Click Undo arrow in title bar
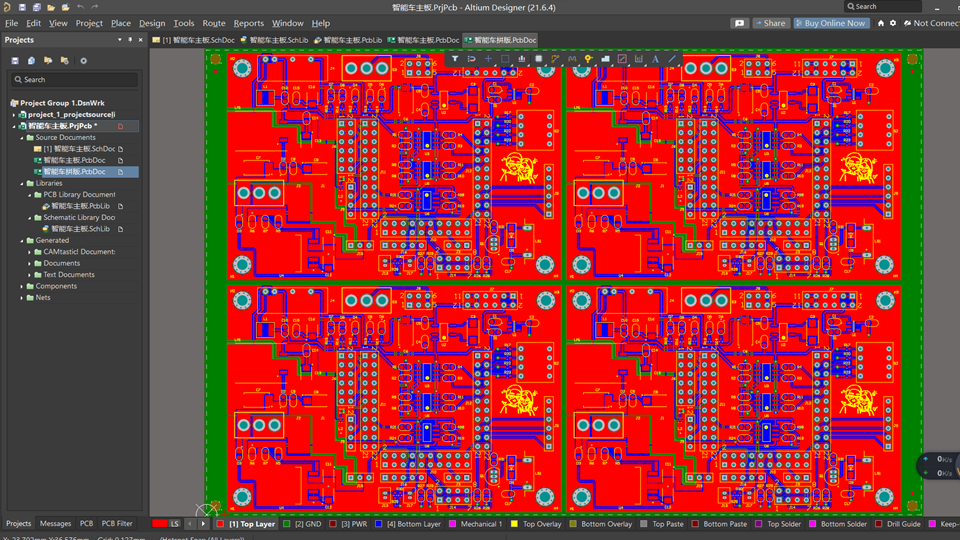 [x=80, y=7]
